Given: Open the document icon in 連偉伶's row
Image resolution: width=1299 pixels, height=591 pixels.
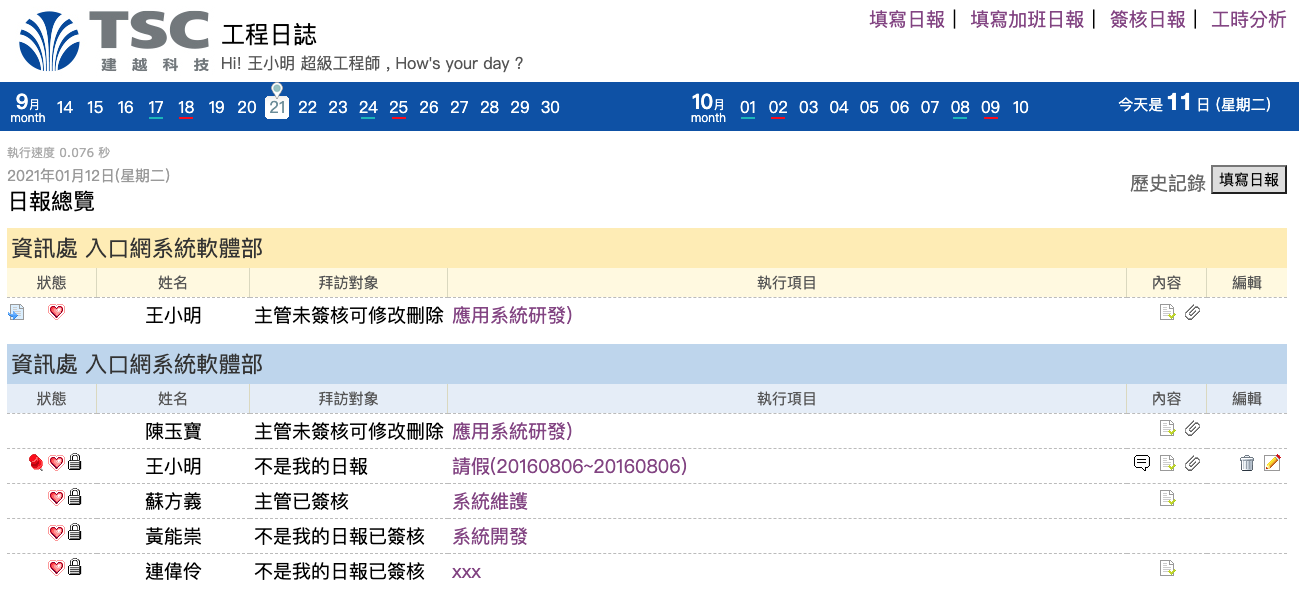Looking at the screenshot, I should [1166, 568].
